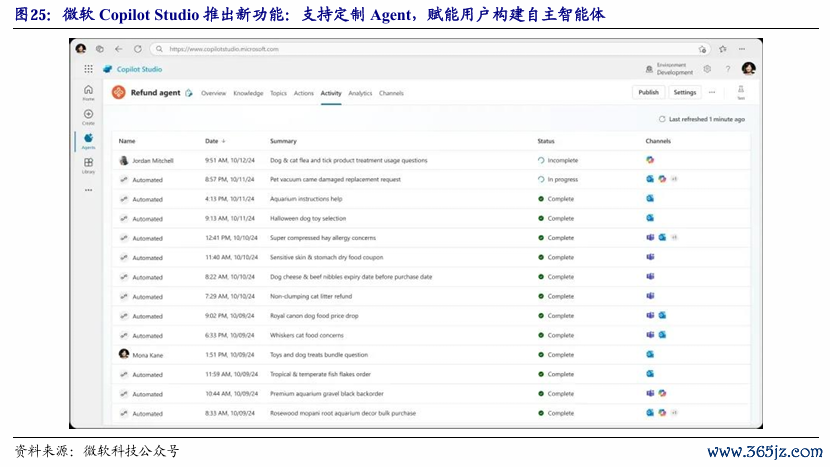Go to Home in the sidebar
This screenshot has width=830, height=467.
[x=88, y=93]
